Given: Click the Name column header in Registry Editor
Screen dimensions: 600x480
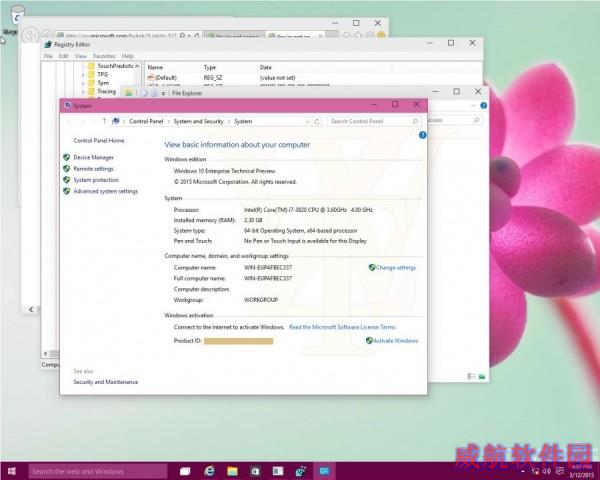Looking at the screenshot, I should tap(155, 67).
